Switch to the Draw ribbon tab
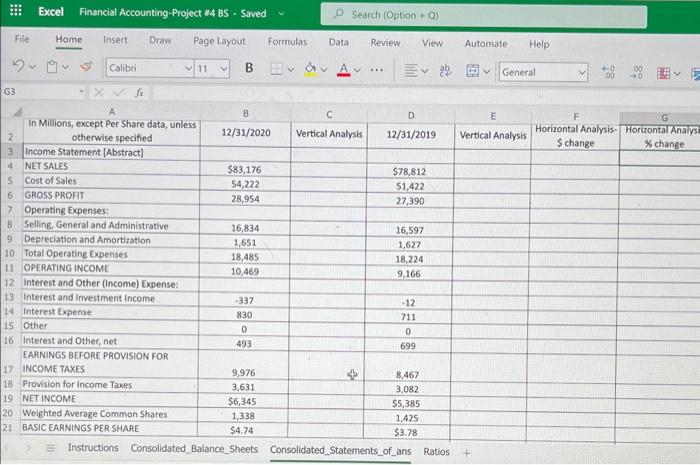The width and height of the screenshot is (700, 465). (x=160, y=41)
